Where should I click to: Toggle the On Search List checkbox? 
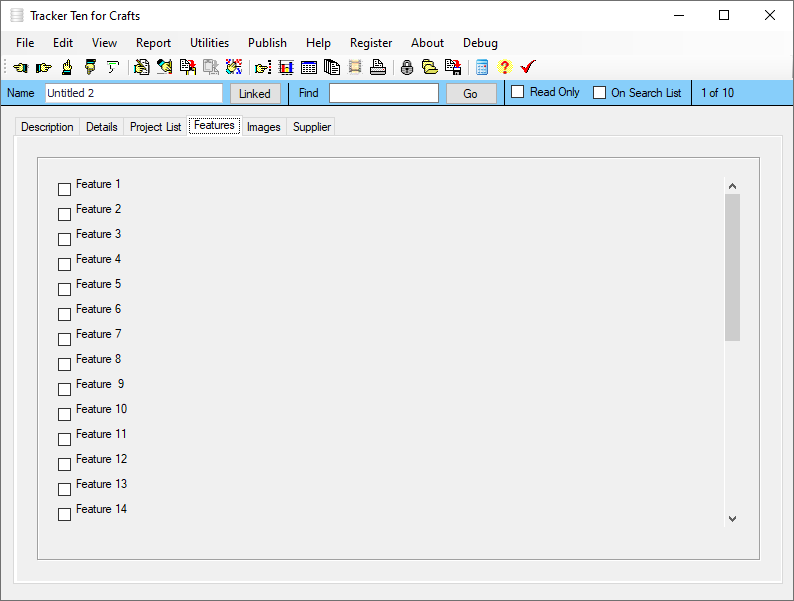point(600,93)
